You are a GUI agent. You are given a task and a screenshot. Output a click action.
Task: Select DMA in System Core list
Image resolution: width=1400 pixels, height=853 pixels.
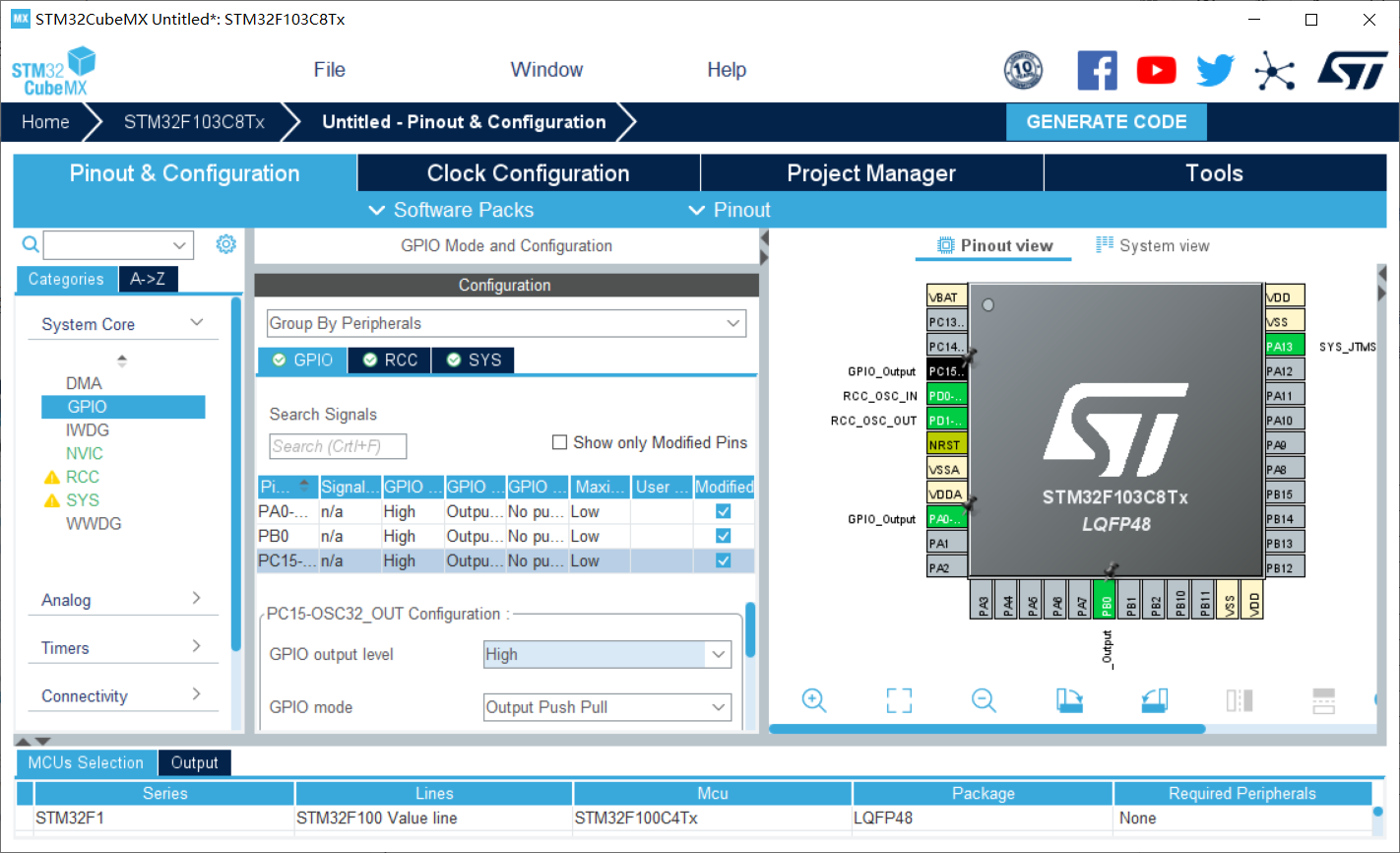pyautogui.click(x=84, y=383)
